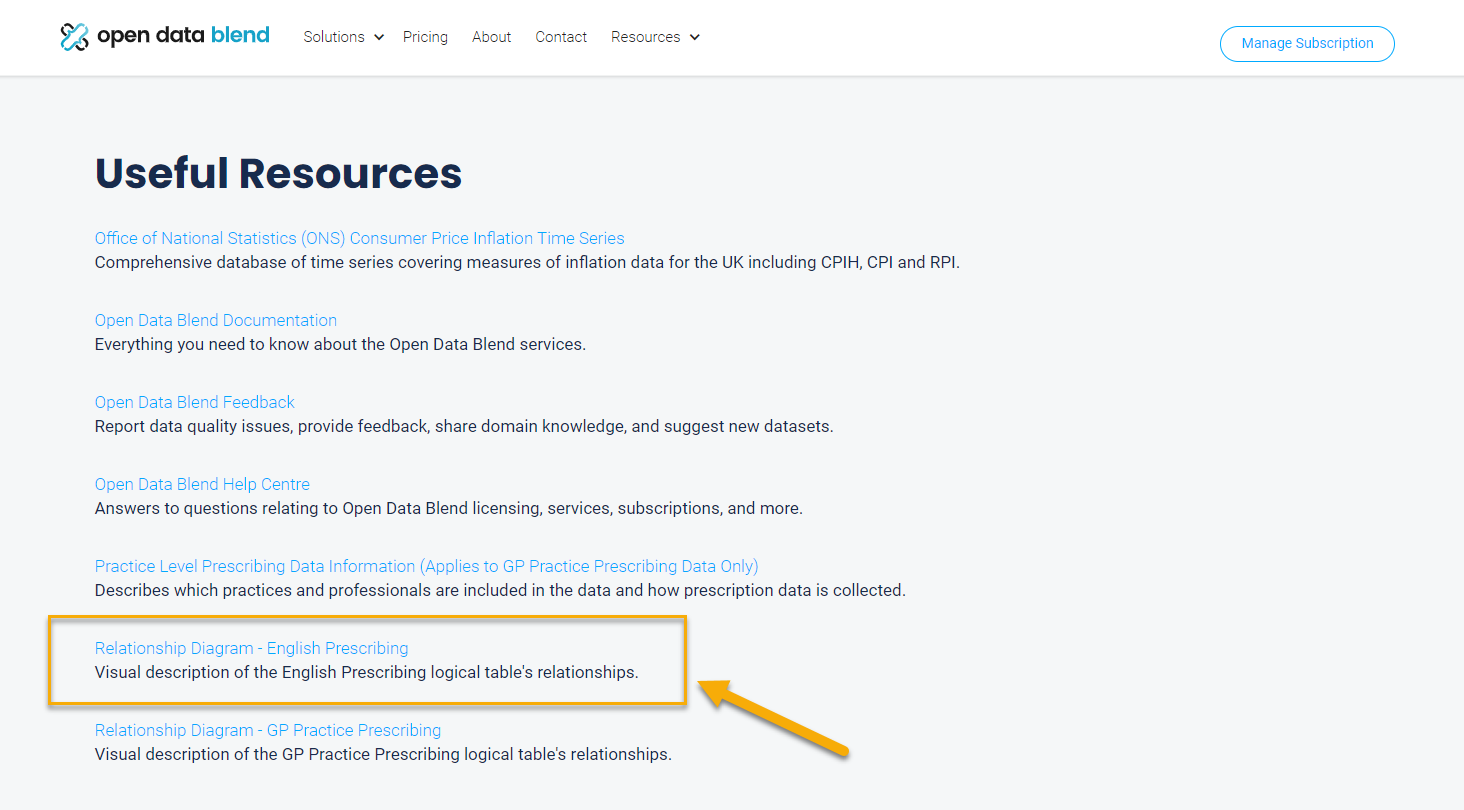This screenshot has width=1464, height=810.
Task: Click text 'Everything you need to know about the Open Data Blend services'
Action: [340, 344]
